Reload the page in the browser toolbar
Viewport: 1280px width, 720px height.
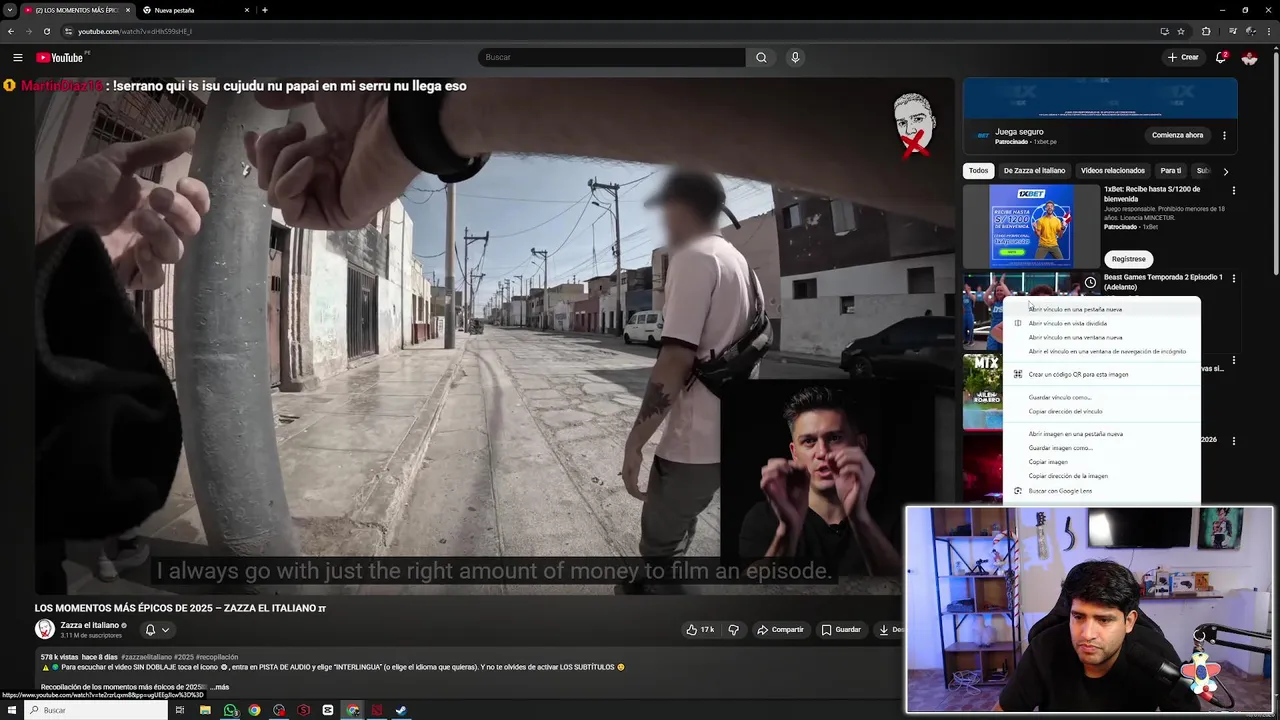coord(46,31)
